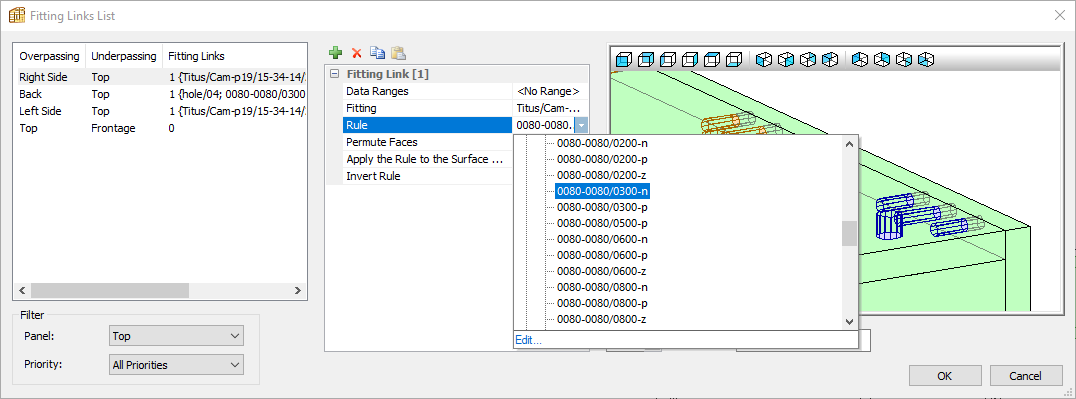The width and height of the screenshot is (1076, 399).
Task: Select back-face highlighted cube view icon
Action: (645, 60)
